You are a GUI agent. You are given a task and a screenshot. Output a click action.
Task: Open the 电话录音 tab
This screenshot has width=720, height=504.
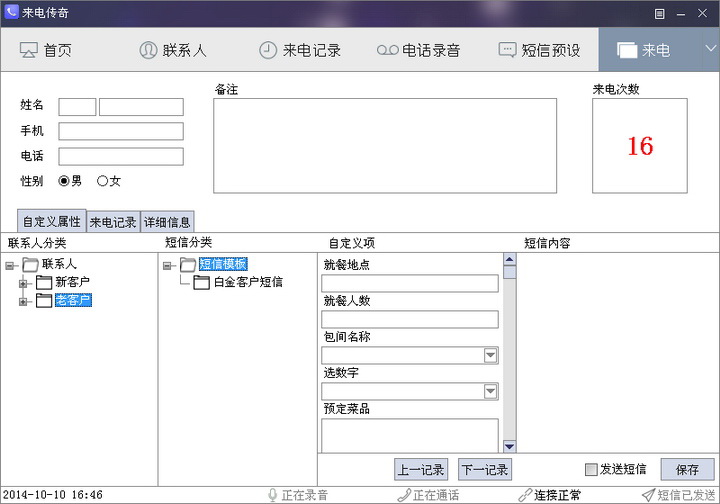point(418,50)
